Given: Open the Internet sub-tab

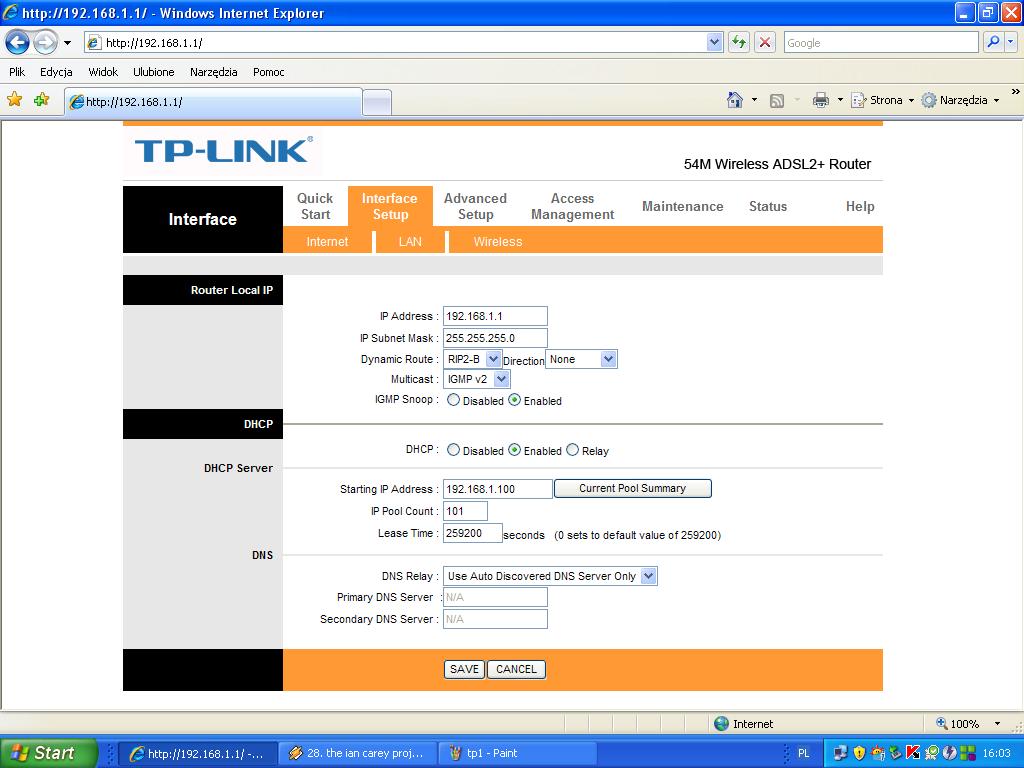Looking at the screenshot, I should coord(327,242).
